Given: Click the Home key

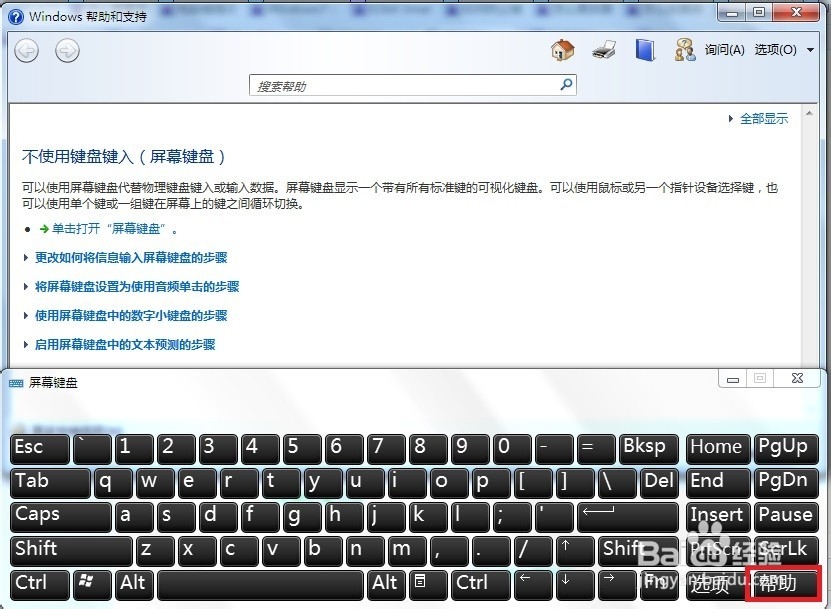Looking at the screenshot, I should click(718, 449).
